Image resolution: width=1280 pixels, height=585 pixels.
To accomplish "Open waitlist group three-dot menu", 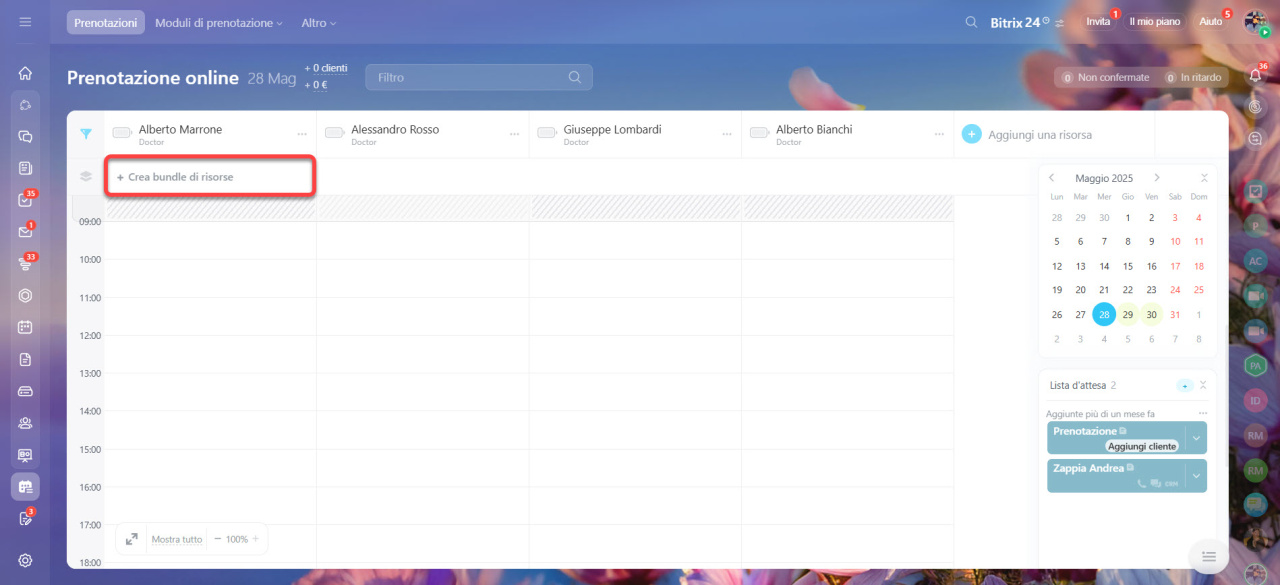I will [1203, 413].
